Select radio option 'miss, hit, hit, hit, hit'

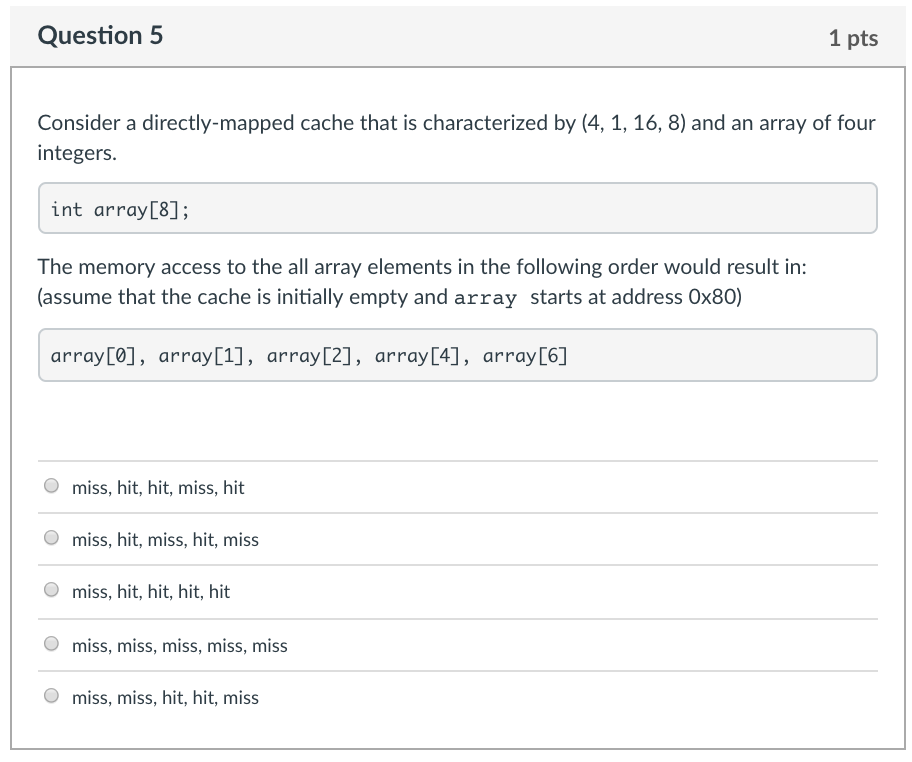51,589
